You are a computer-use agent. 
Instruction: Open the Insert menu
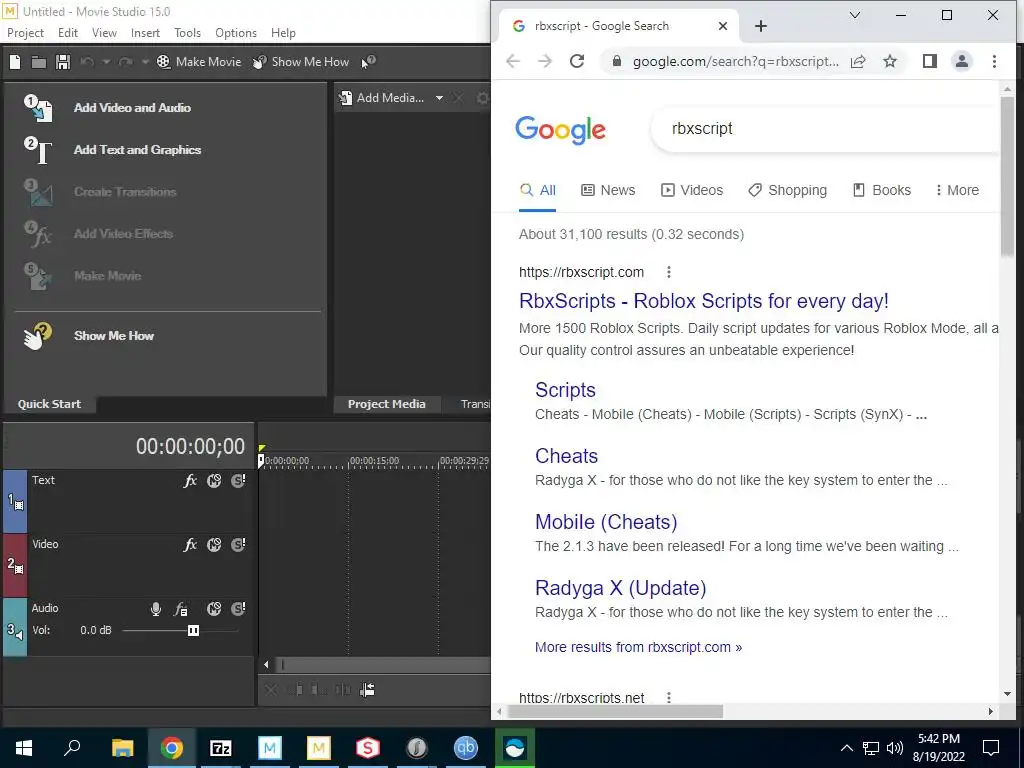(x=145, y=33)
